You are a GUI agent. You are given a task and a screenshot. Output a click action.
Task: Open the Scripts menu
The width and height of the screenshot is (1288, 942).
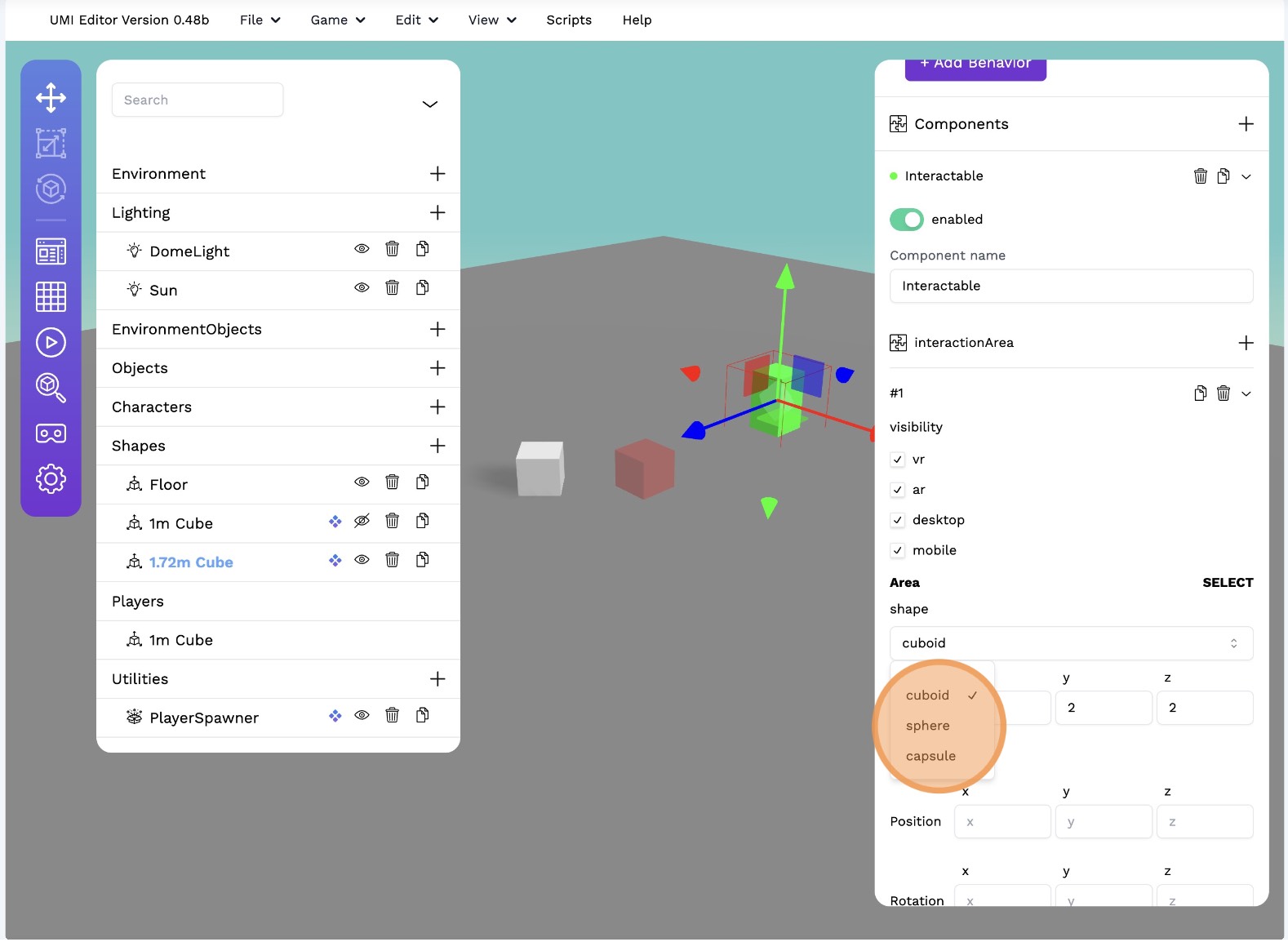(x=568, y=20)
